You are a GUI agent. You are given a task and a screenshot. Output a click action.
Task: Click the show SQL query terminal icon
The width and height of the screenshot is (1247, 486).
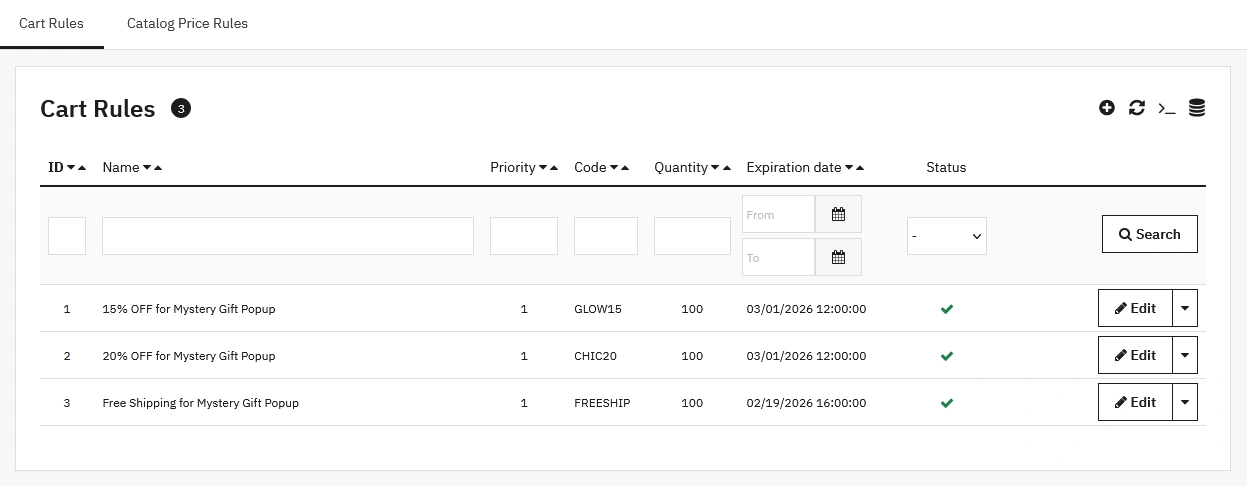pos(1166,108)
